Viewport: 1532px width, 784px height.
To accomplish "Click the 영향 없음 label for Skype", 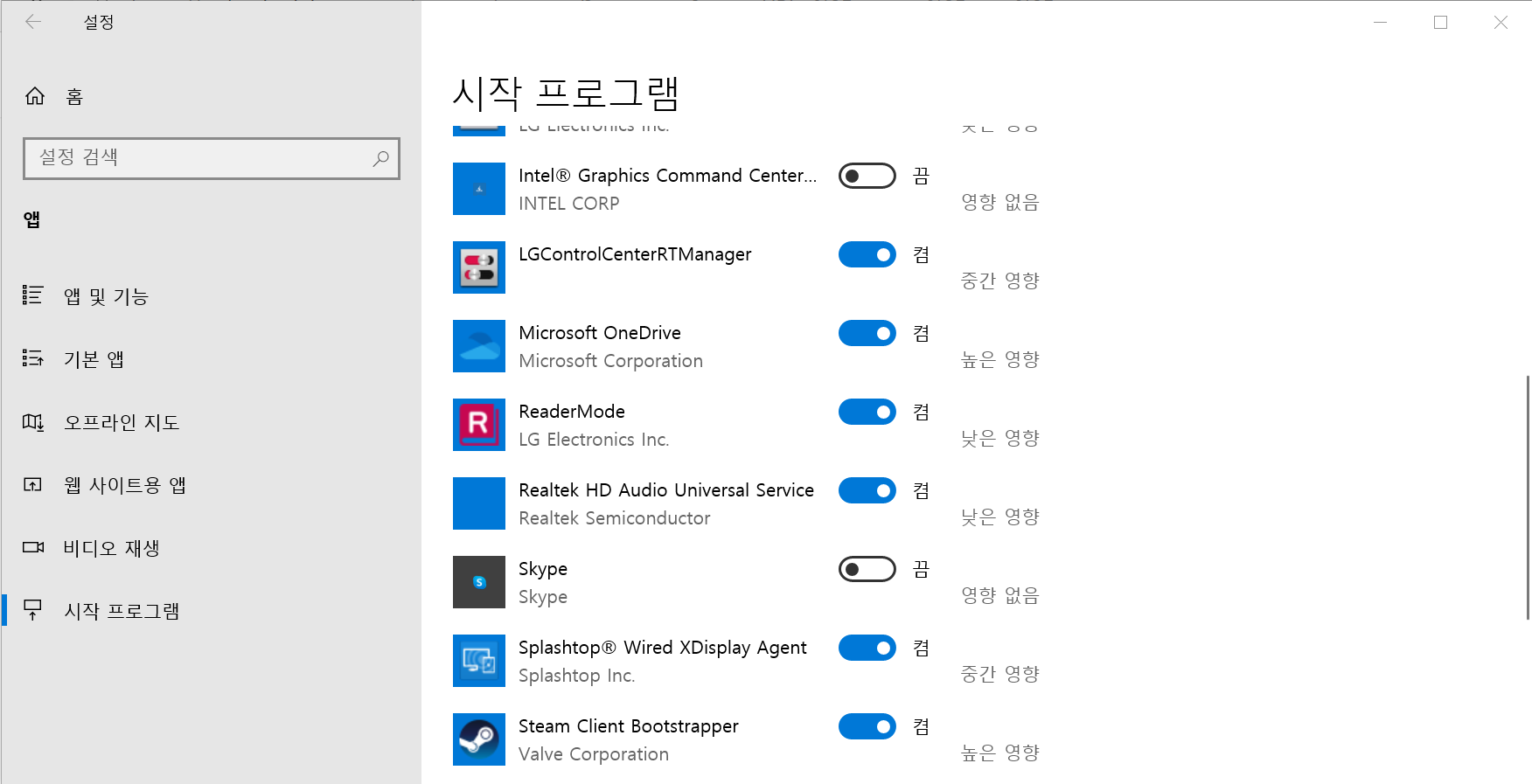I will click(1000, 595).
